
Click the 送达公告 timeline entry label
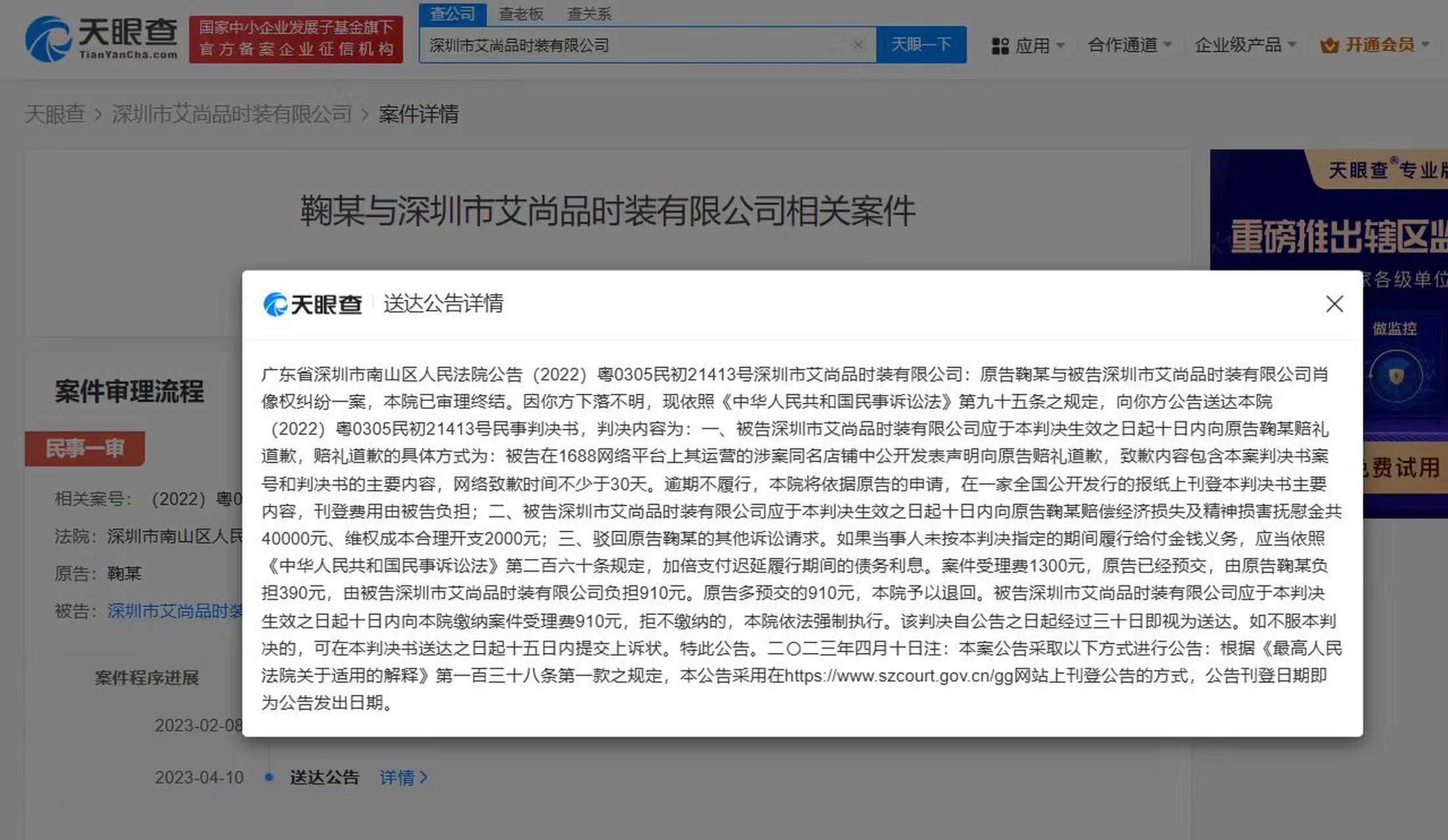click(x=324, y=778)
